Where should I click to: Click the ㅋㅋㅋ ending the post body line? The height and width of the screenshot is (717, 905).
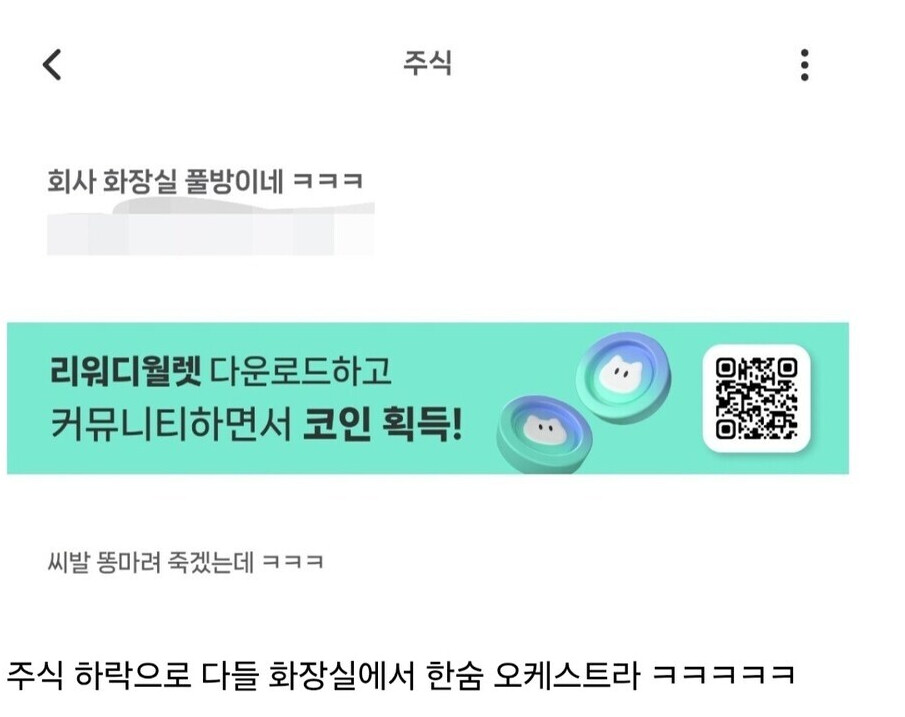click(293, 562)
